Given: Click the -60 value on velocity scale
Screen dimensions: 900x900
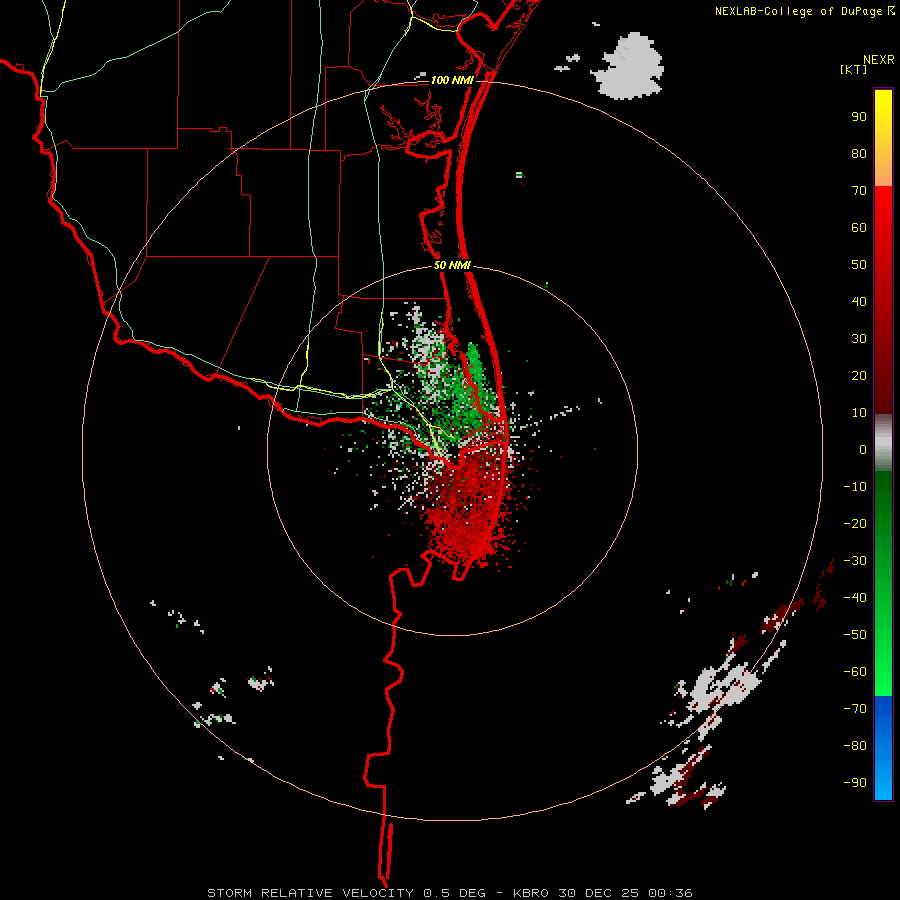Looking at the screenshot, I should point(855,672).
